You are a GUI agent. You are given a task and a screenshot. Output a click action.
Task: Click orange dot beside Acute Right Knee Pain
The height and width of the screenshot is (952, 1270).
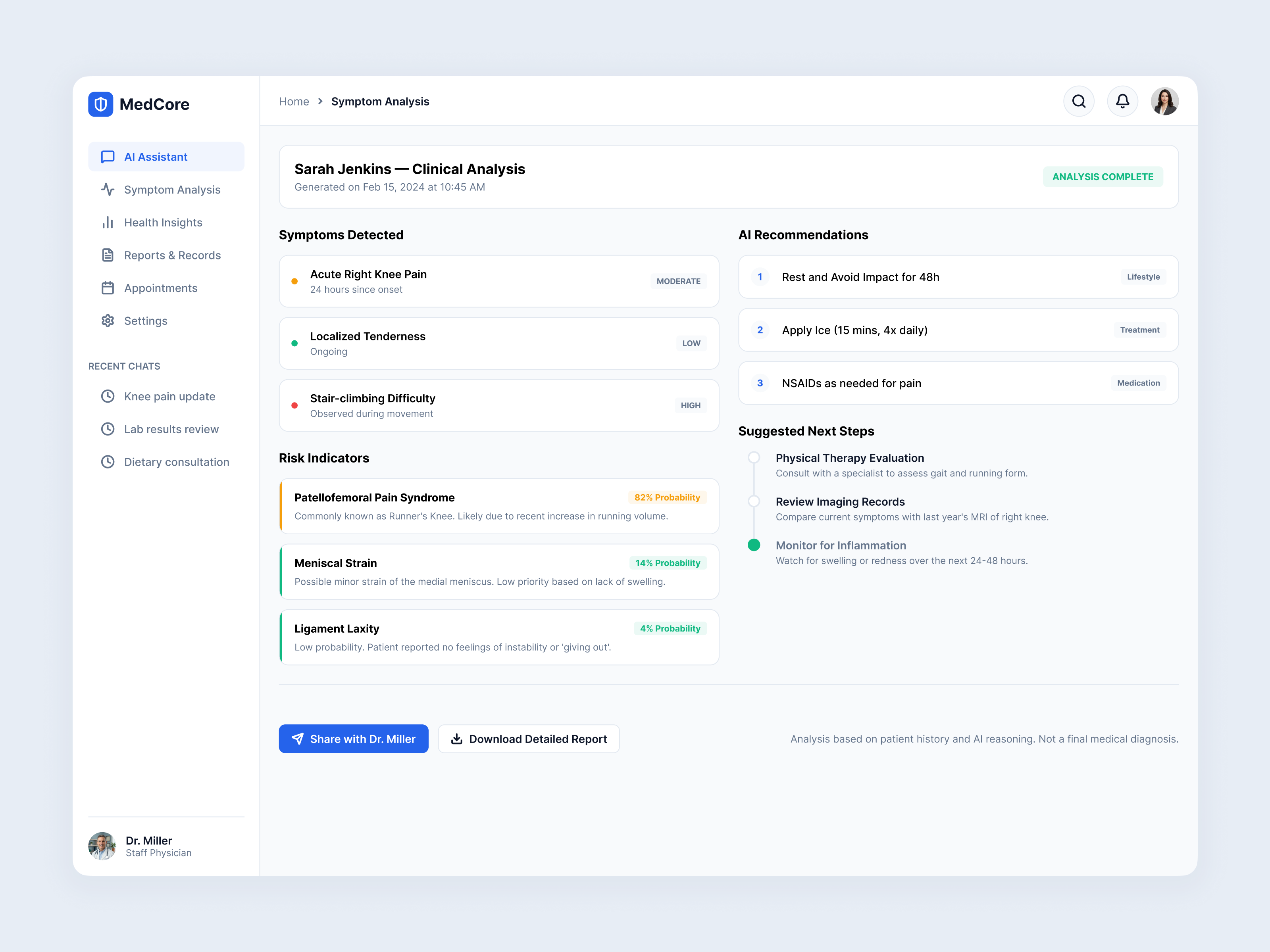click(x=294, y=281)
